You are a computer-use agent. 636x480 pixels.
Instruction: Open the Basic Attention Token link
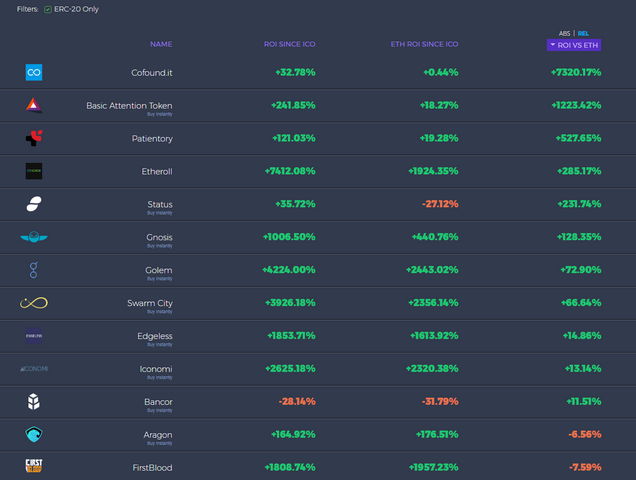pos(129,105)
